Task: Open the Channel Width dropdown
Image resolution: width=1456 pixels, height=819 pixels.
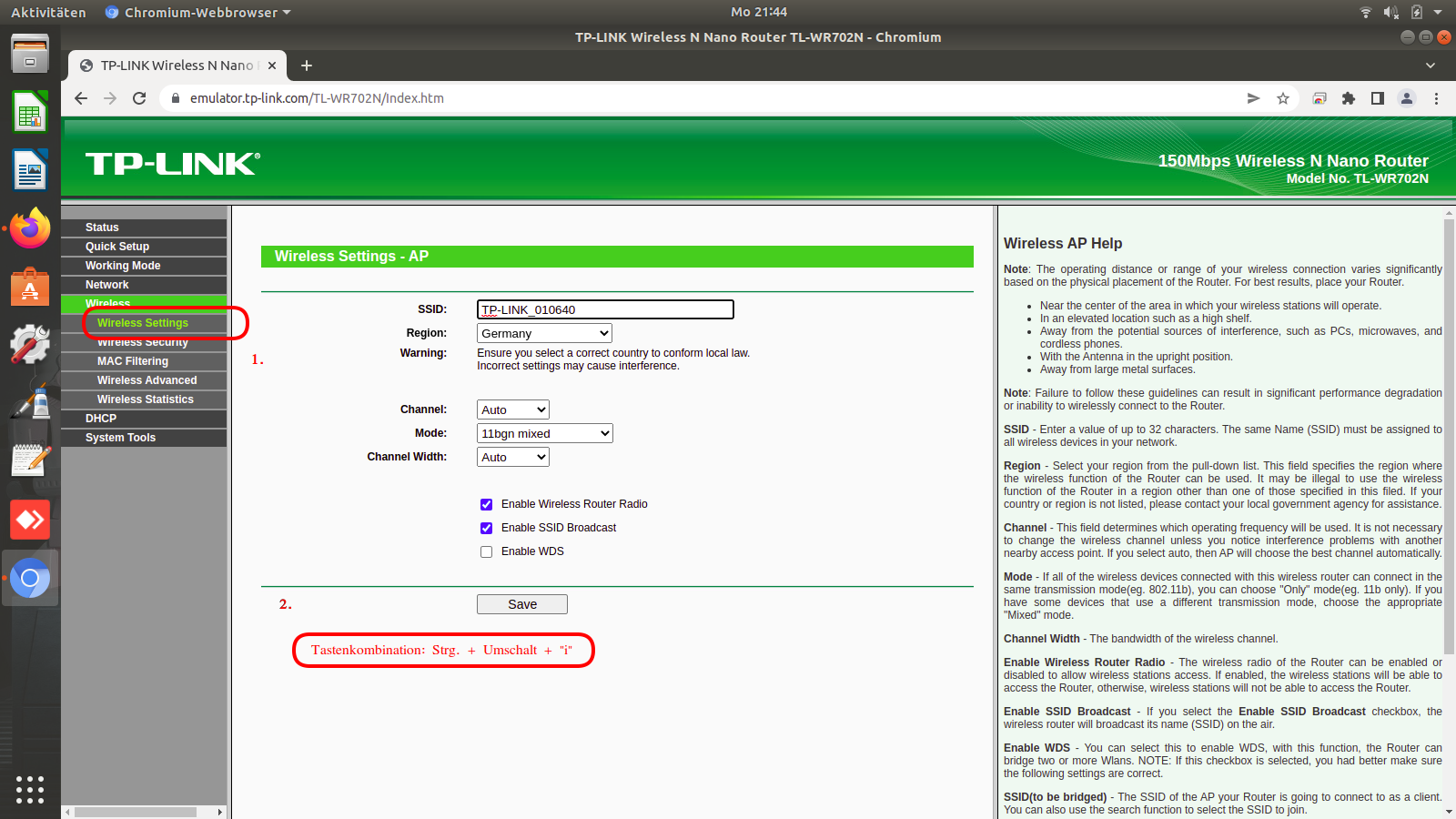Action: tap(513, 457)
